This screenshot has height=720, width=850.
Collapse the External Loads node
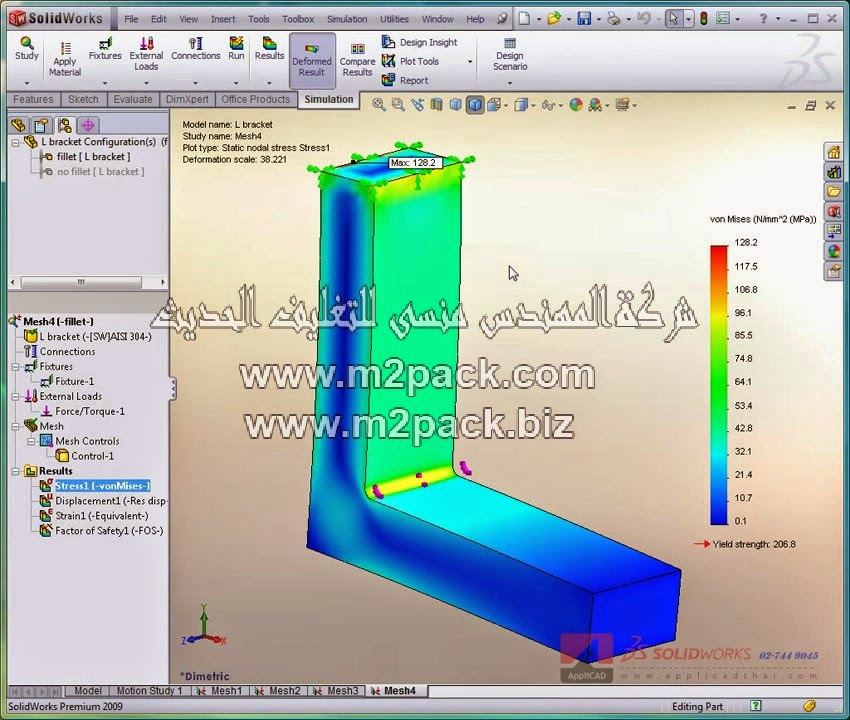click(x=16, y=397)
